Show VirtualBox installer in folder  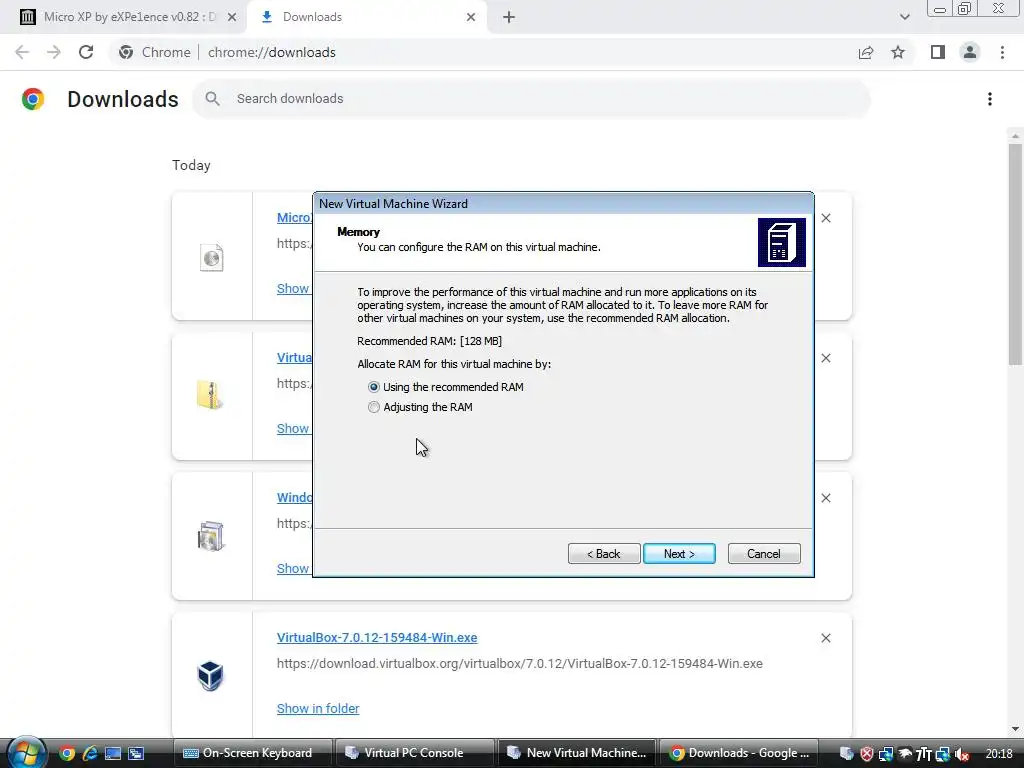pos(318,709)
